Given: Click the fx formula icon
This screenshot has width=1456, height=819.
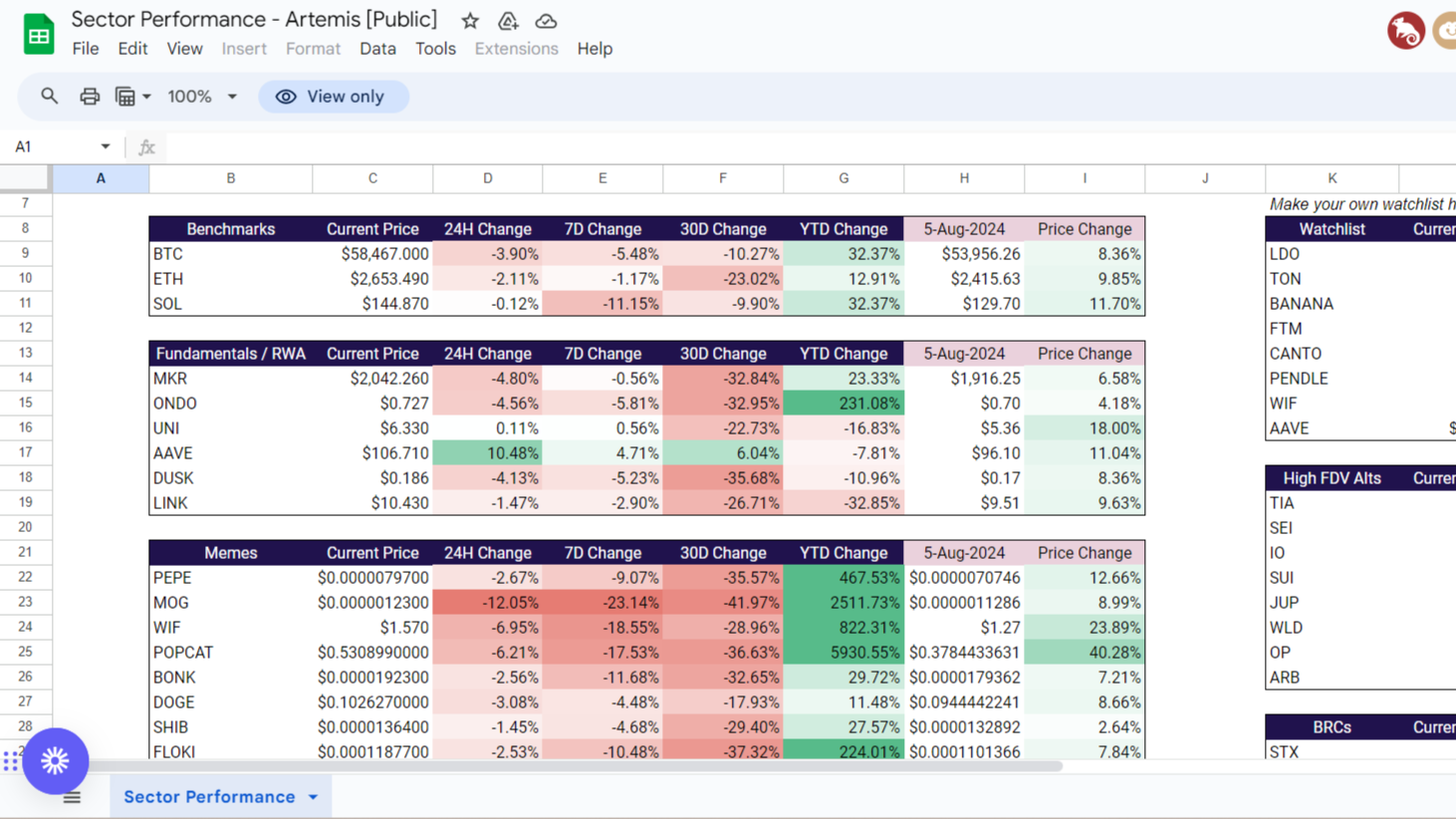Looking at the screenshot, I should (x=146, y=147).
